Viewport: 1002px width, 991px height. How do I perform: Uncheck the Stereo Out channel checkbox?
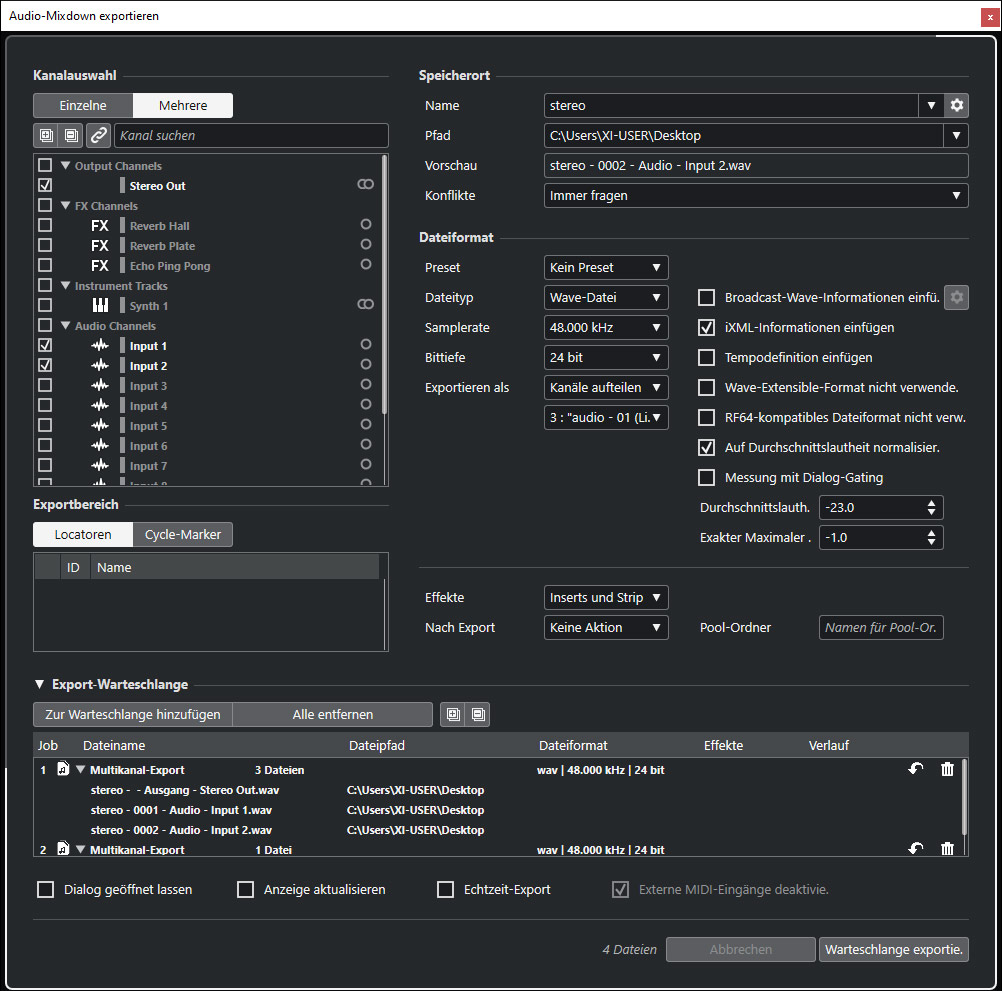click(45, 185)
